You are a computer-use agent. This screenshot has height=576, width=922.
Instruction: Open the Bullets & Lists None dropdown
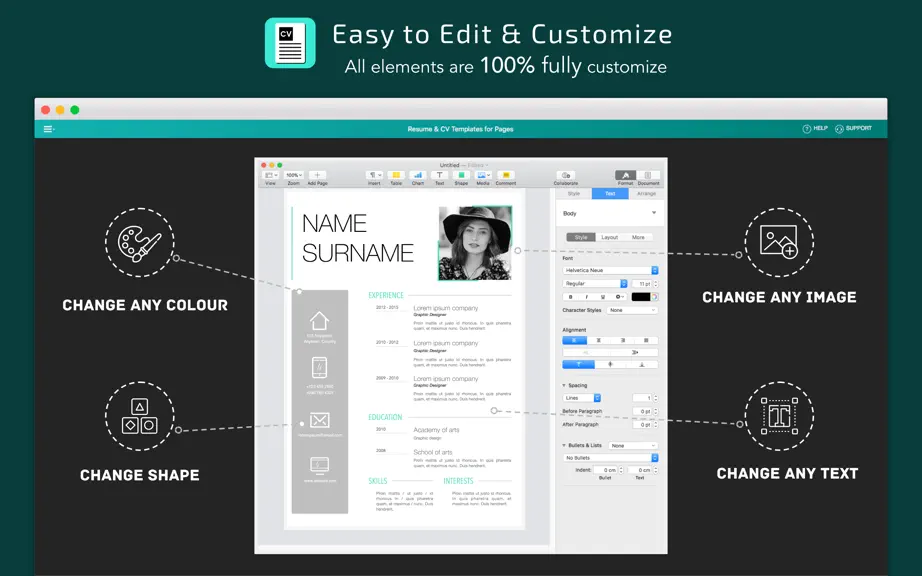pos(633,446)
